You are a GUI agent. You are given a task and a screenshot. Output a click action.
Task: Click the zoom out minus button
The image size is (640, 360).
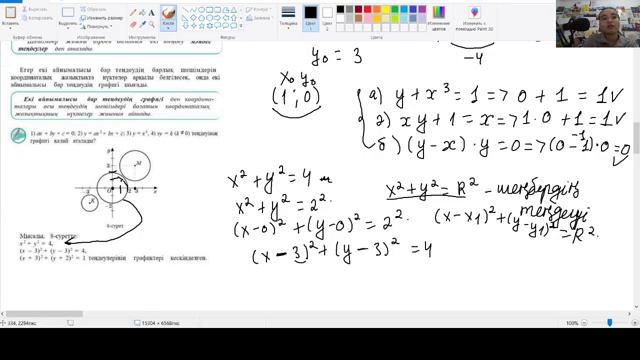point(584,323)
